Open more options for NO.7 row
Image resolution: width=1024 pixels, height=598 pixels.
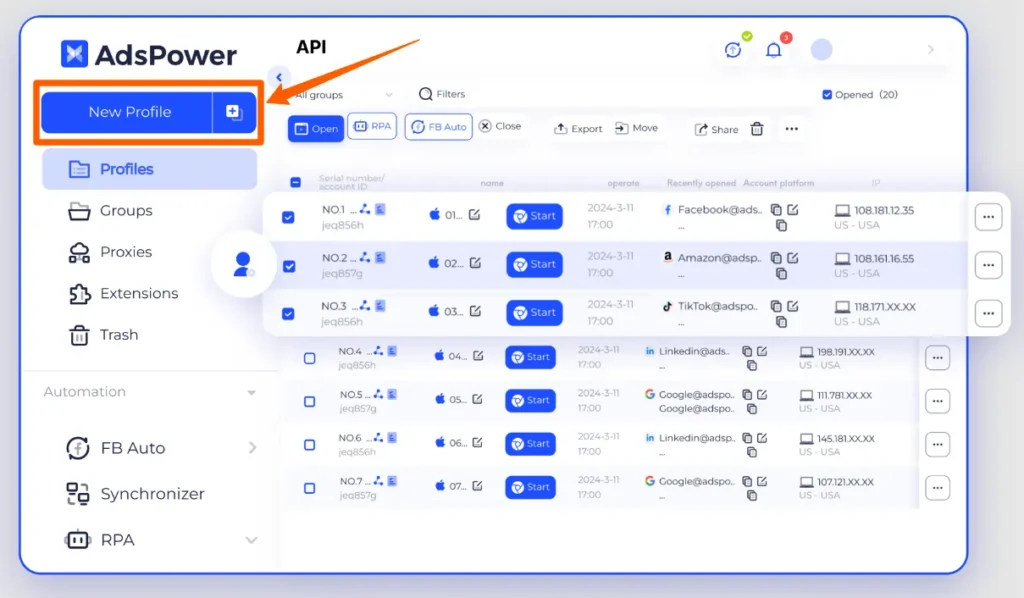(x=937, y=488)
